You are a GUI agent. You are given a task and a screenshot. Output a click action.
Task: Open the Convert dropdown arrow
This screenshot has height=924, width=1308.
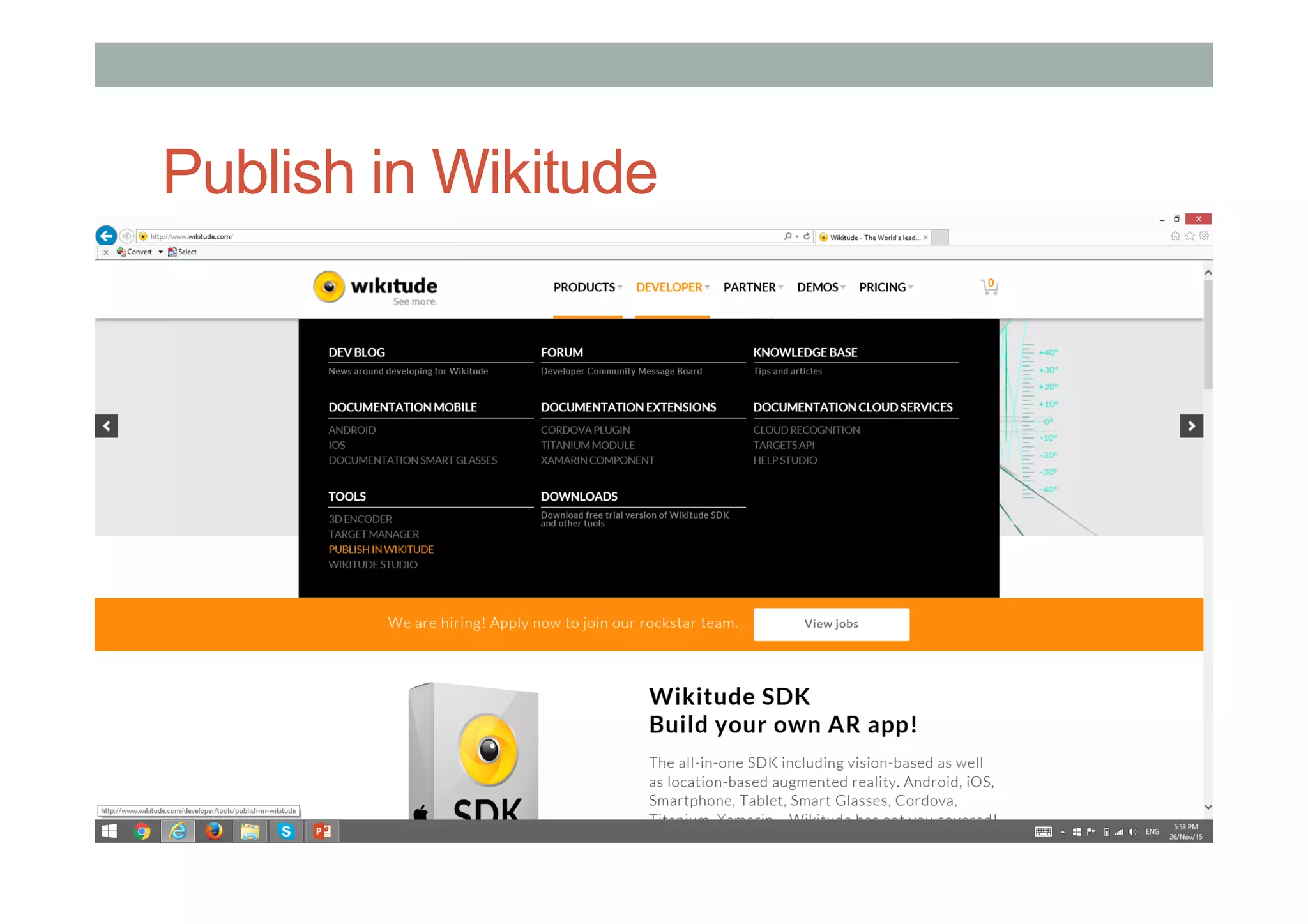tap(160, 252)
